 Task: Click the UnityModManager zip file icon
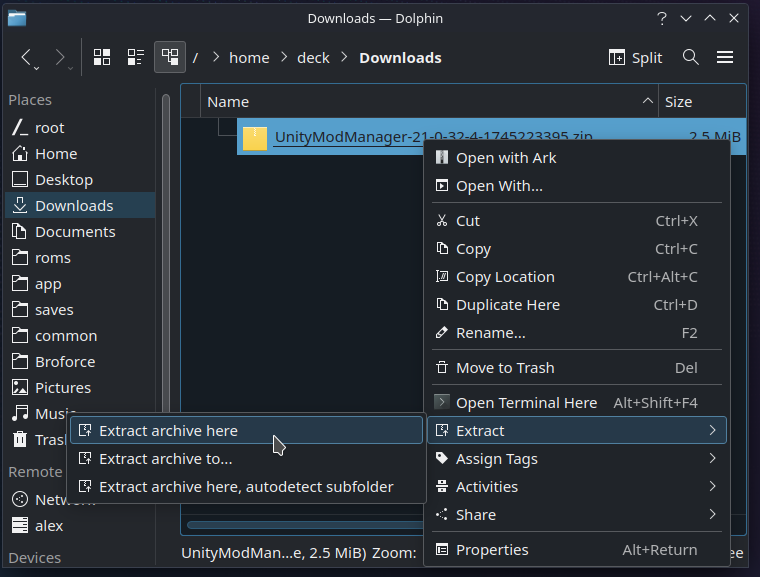tap(255, 138)
